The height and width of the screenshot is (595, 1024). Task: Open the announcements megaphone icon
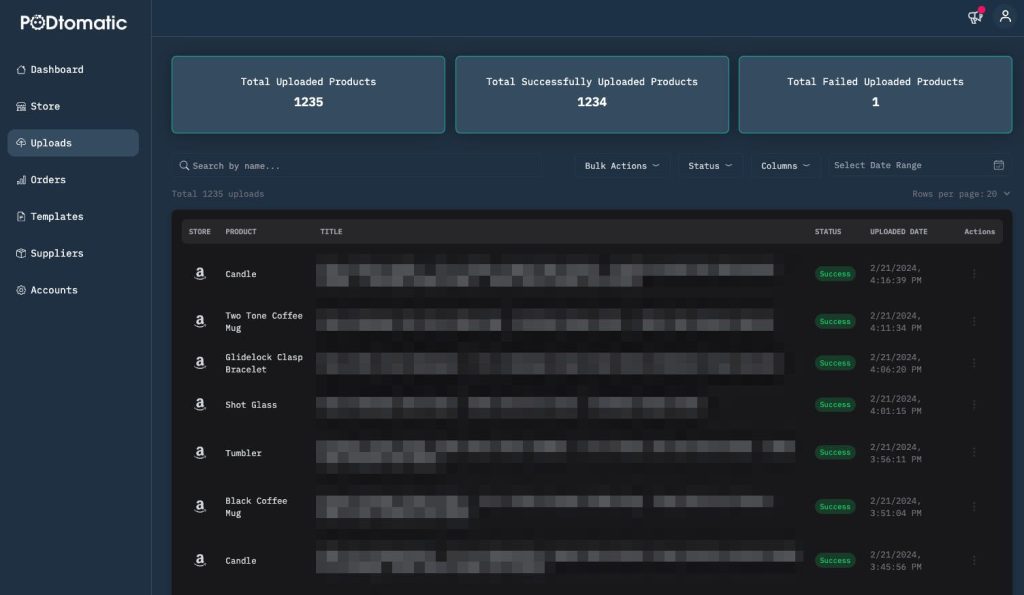tap(974, 17)
